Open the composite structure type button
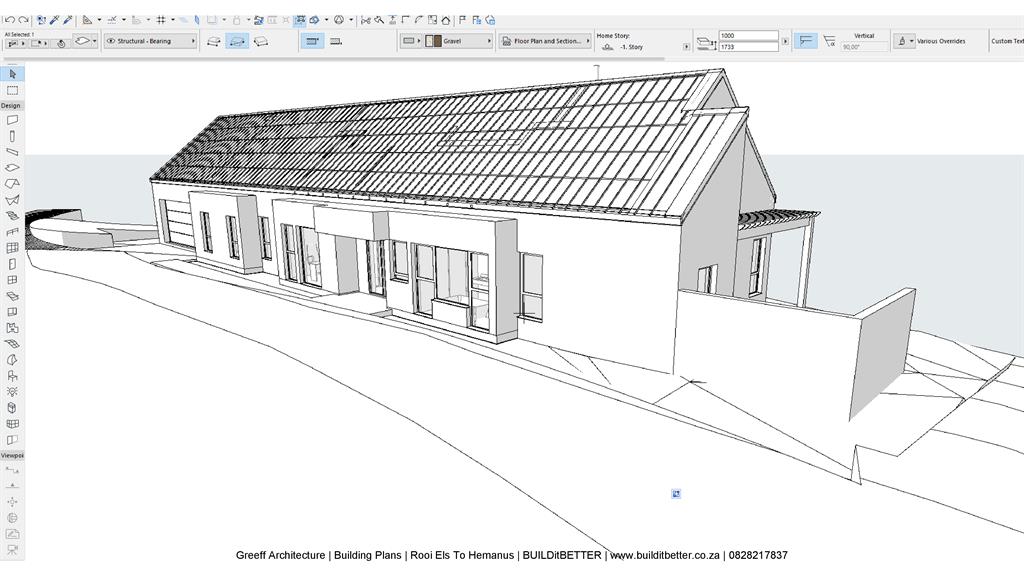The image size is (1024, 576). coord(409,41)
